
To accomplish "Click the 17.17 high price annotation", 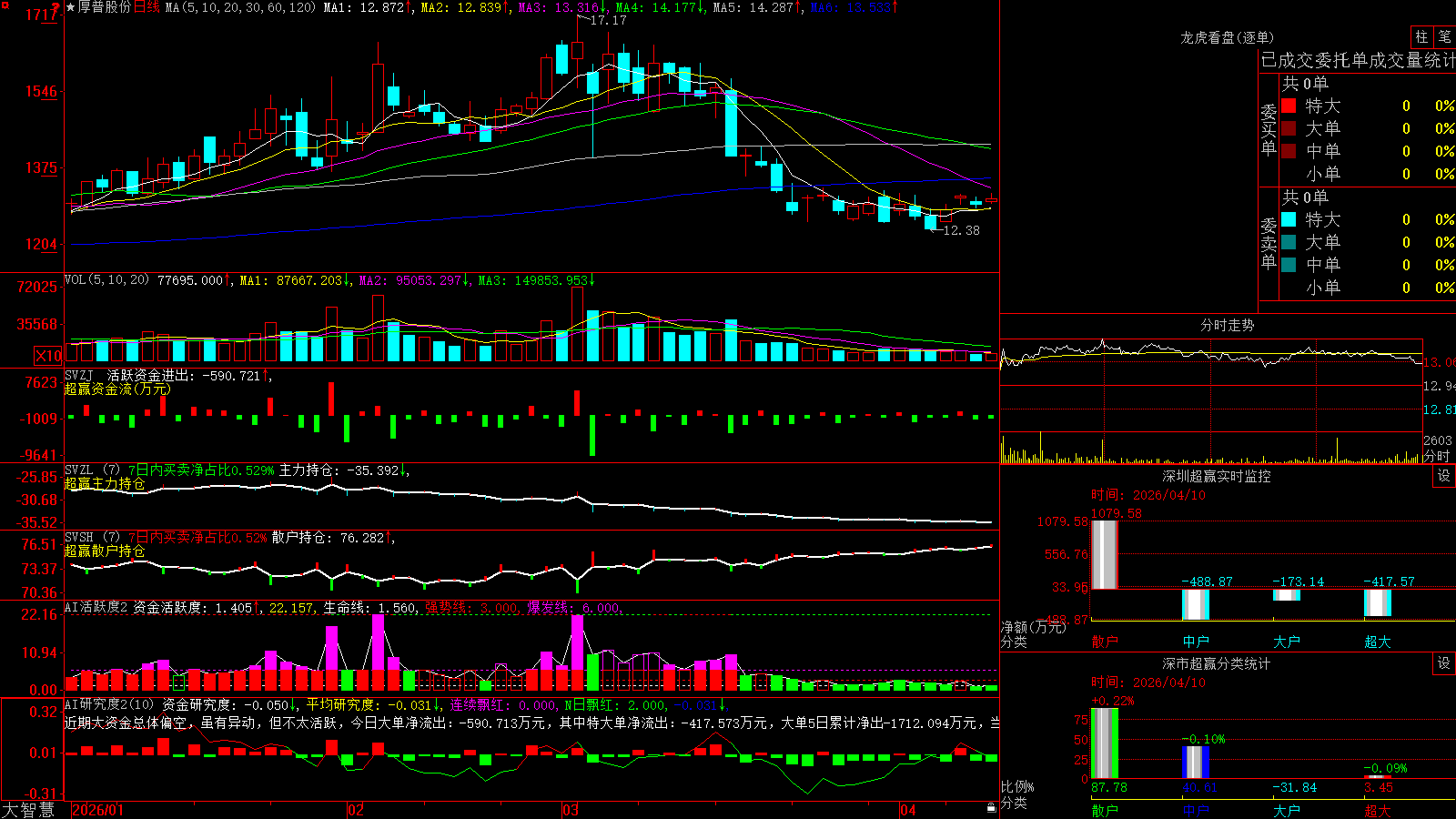I will (x=608, y=20).
